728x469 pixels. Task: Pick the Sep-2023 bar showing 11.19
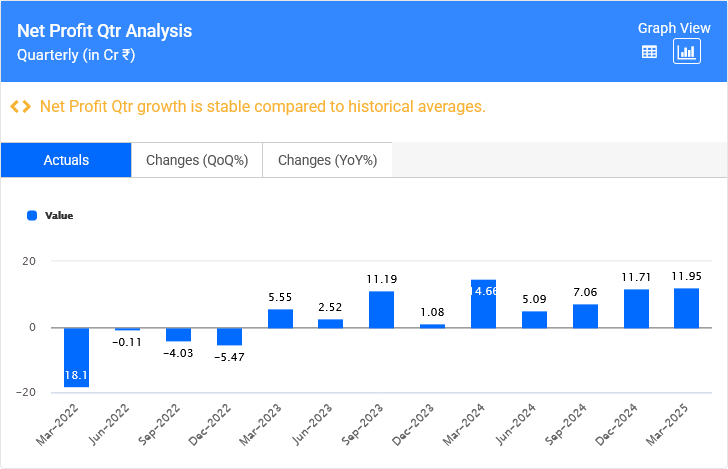pyautogui.click(x=381, y=309)
